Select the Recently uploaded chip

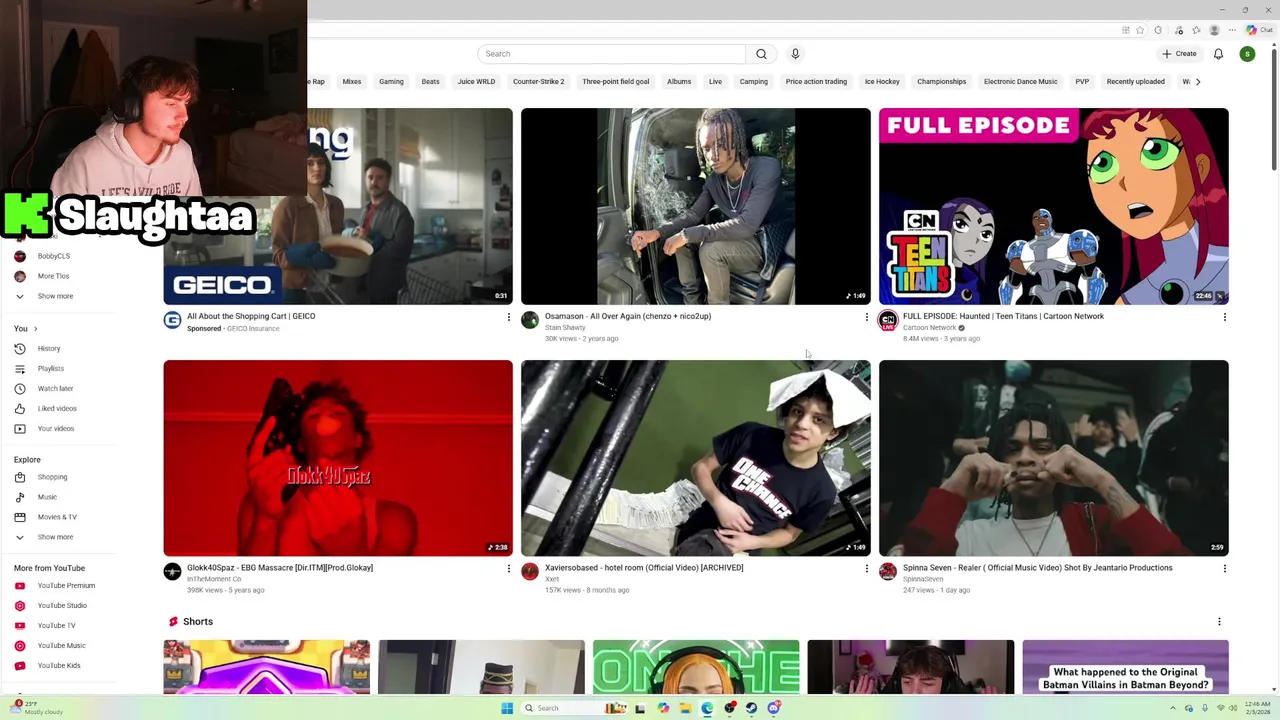[1135, 82]
